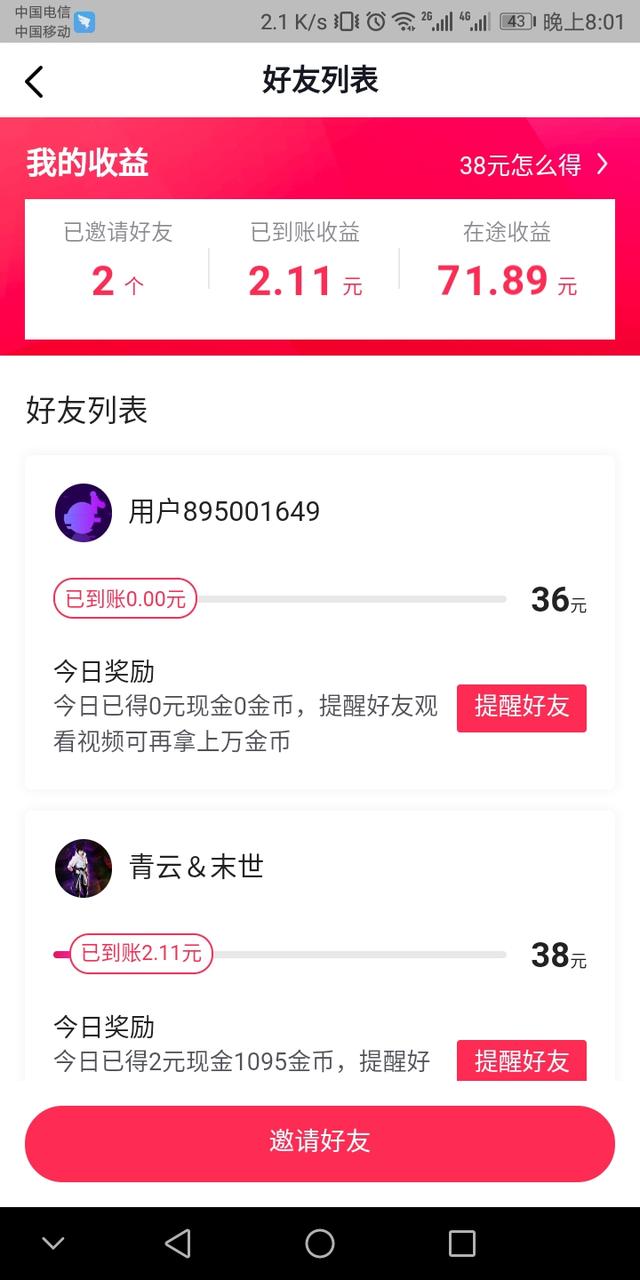
Task: Tap 提醒好友 for 青云&末世
Action: click(521, 1060)
